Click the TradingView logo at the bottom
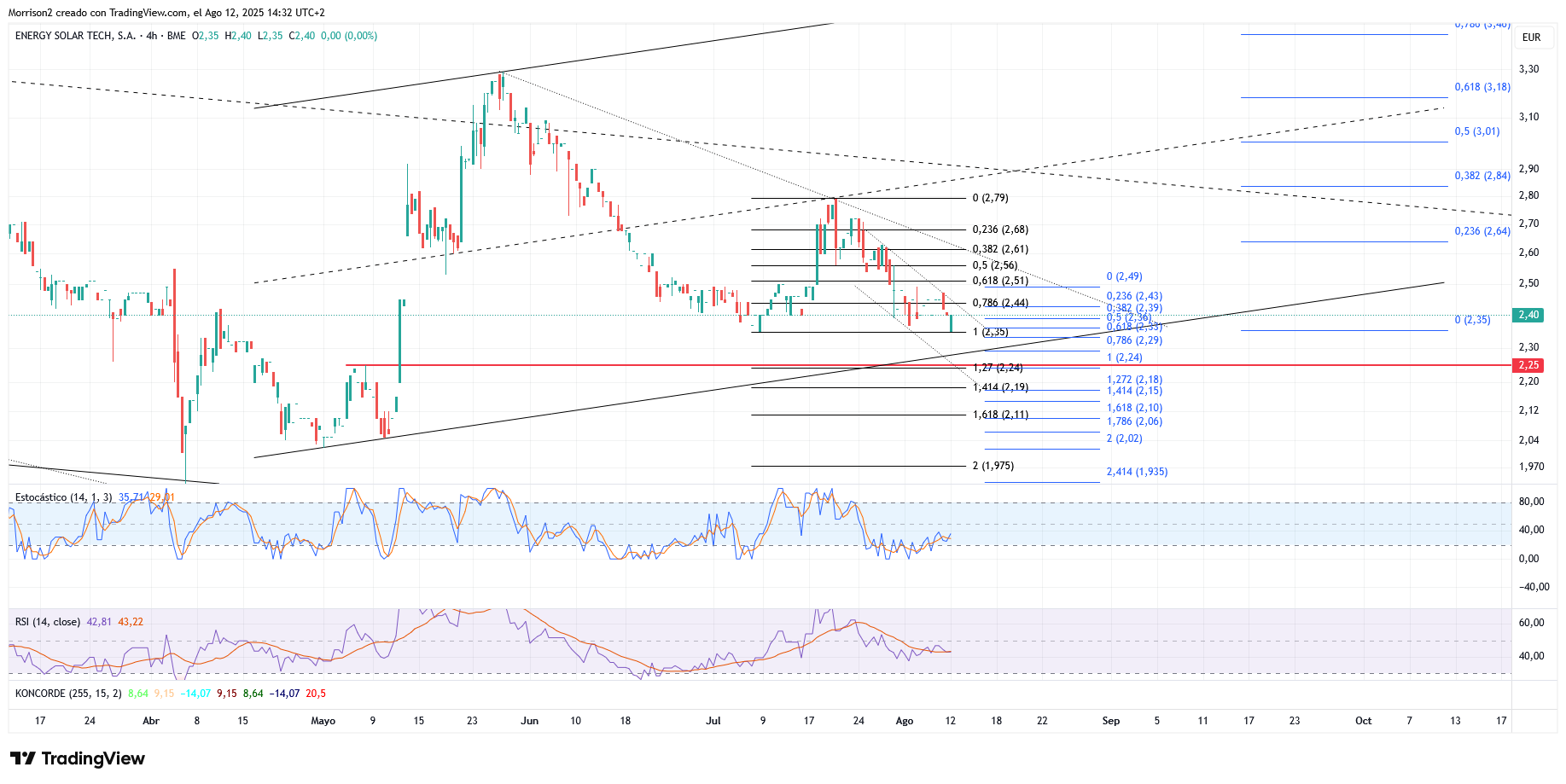 pyautogui.click(x=78, y=758)
